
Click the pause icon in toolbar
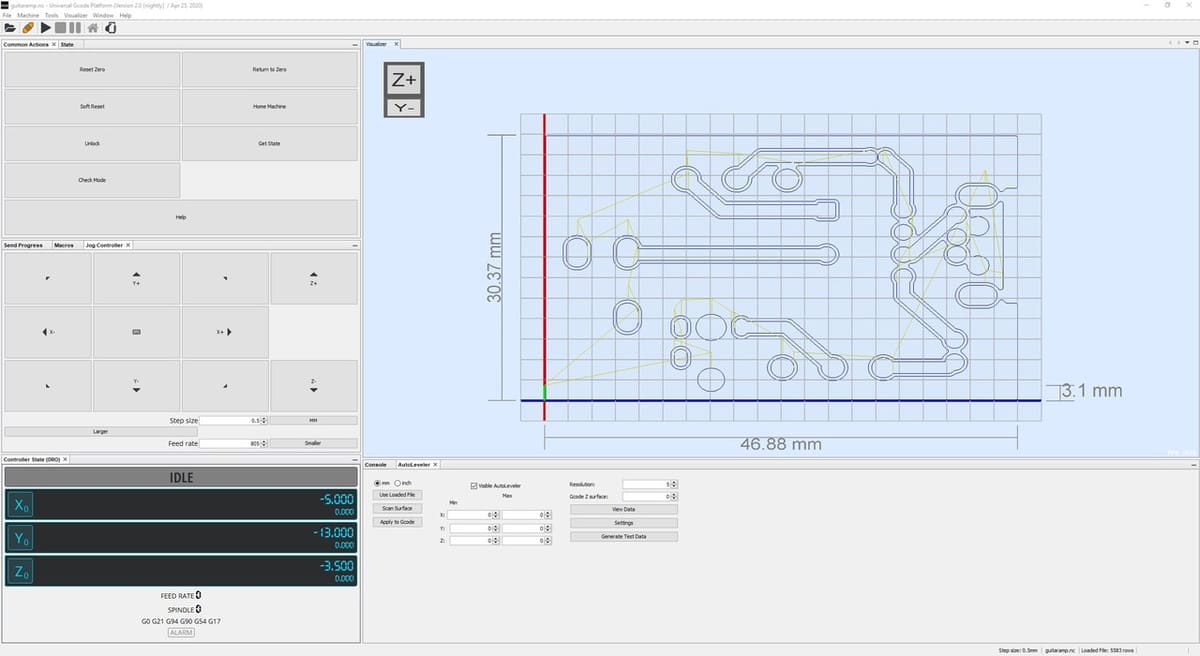(x=76, y=28)
